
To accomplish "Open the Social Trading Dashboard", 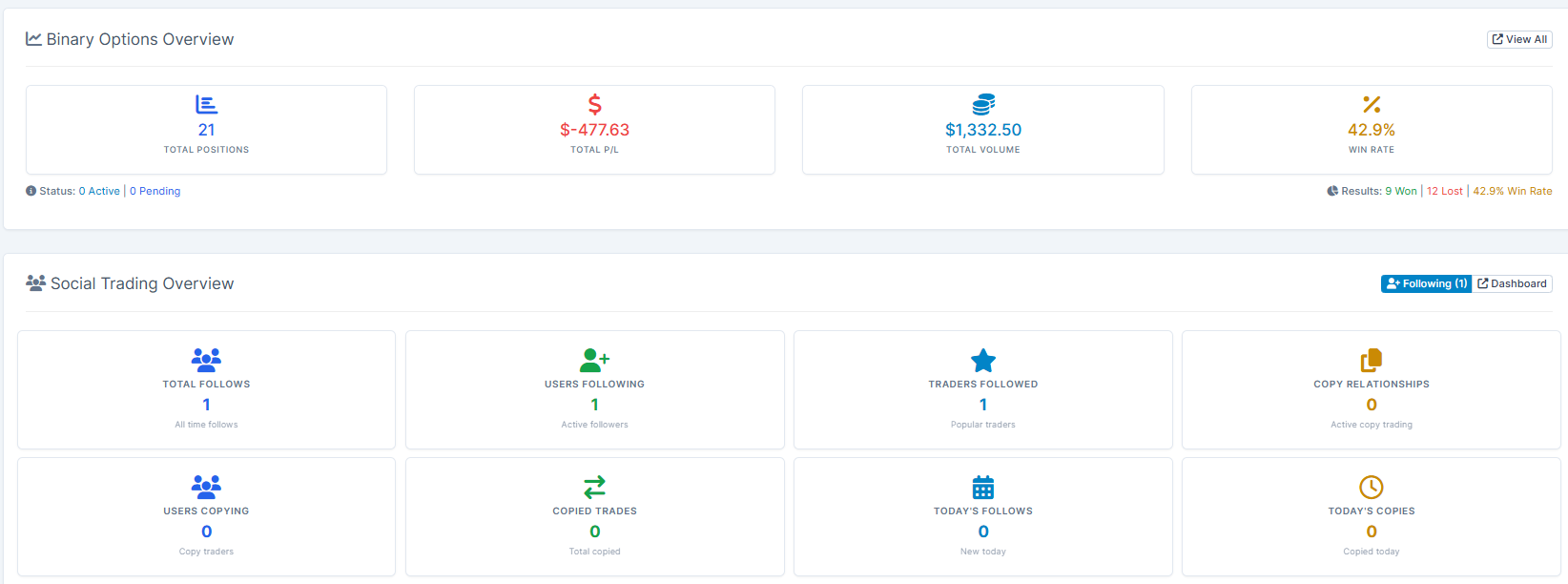I will 1513,283.
